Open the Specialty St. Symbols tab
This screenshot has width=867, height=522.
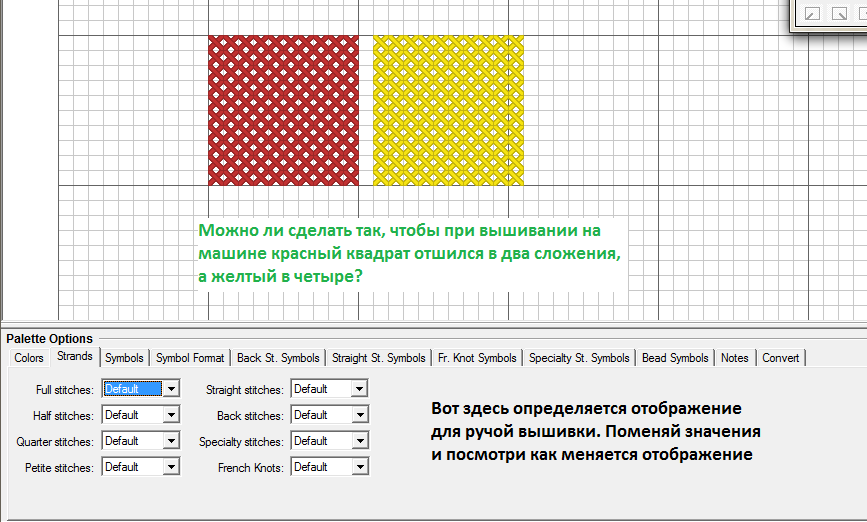click(579, 358)
